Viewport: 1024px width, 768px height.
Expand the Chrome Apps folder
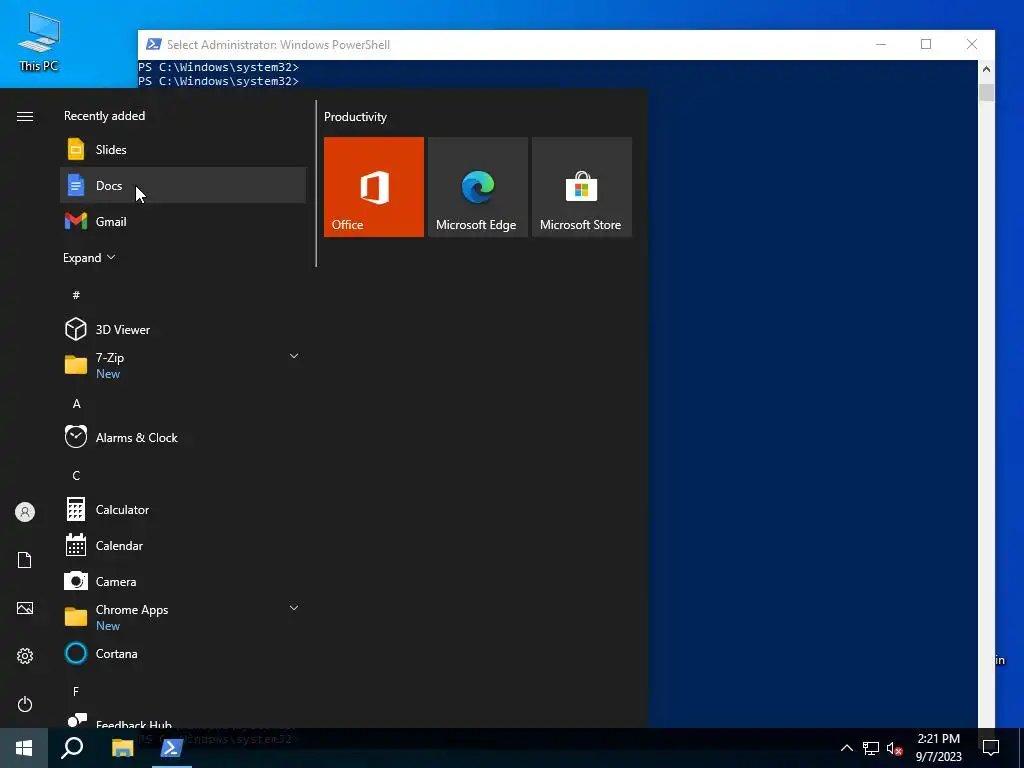coord(183,617)
